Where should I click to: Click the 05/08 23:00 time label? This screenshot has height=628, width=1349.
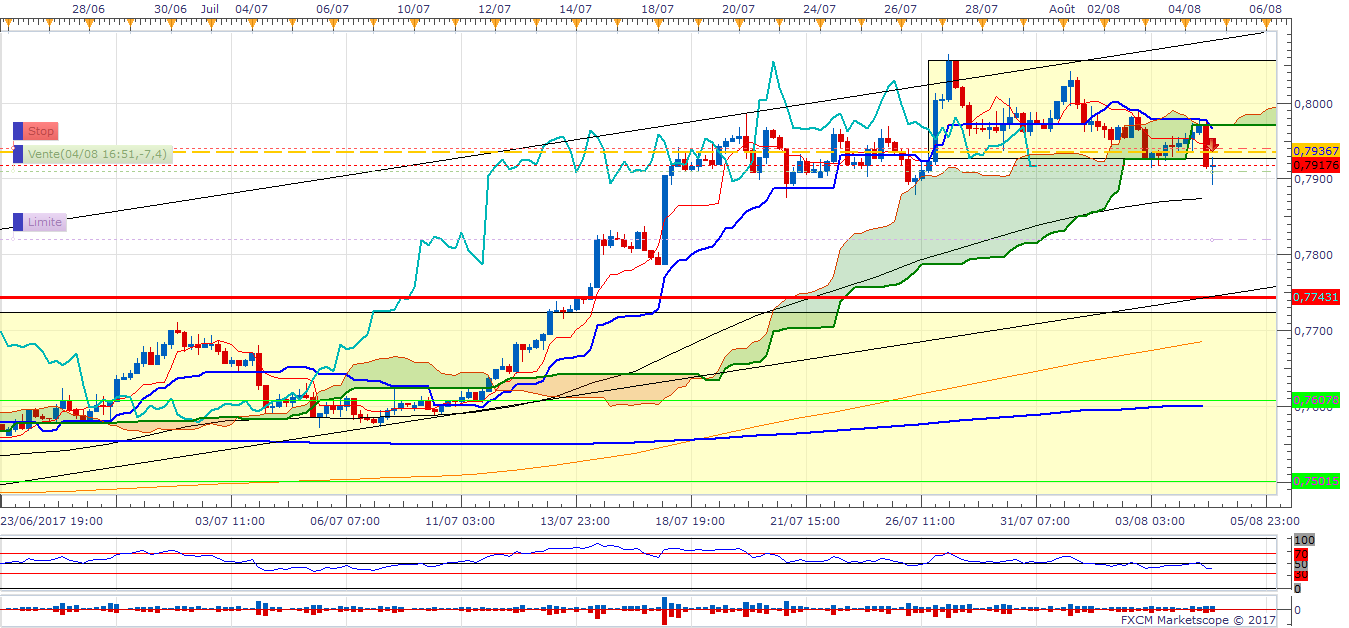1266,521
